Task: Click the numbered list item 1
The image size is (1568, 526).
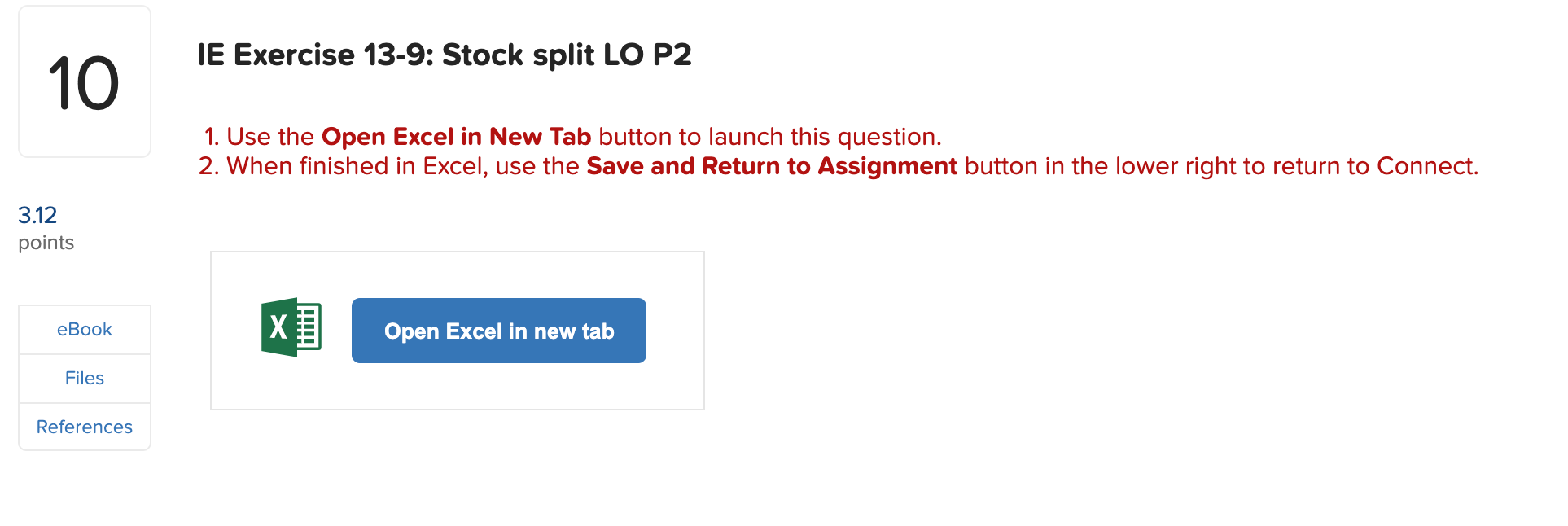Action: pos(211,136)
